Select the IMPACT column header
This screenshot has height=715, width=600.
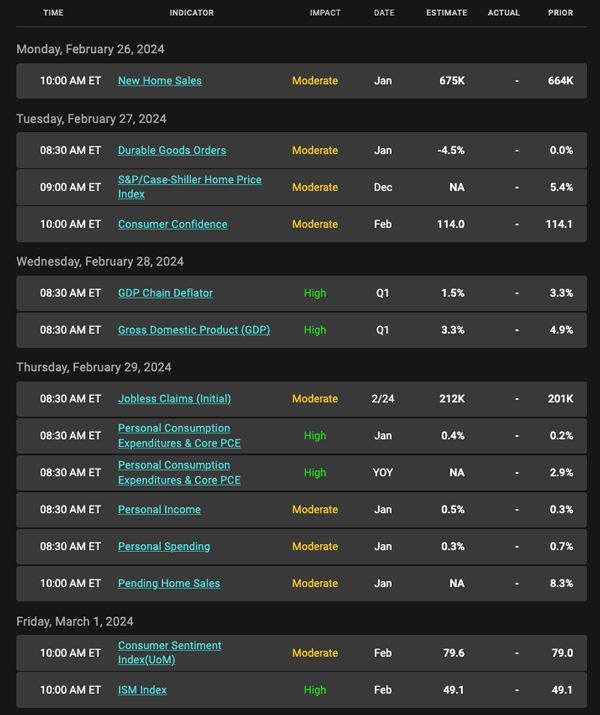325,13
